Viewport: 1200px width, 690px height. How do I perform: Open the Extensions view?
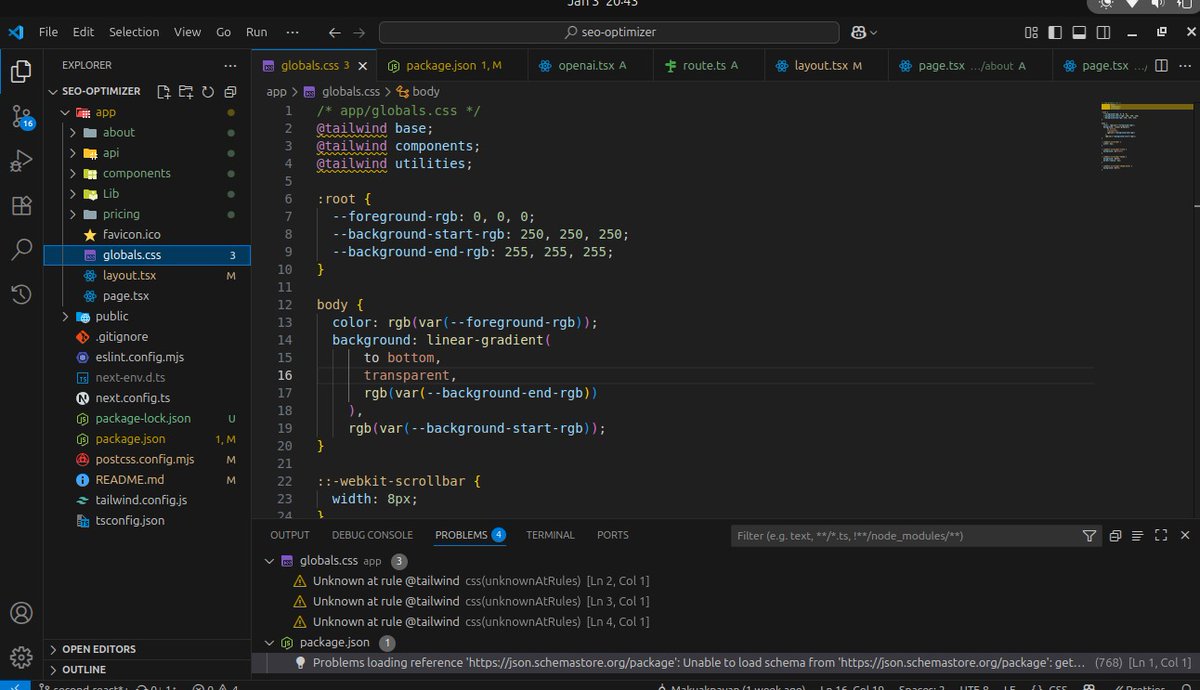point(21,205)
